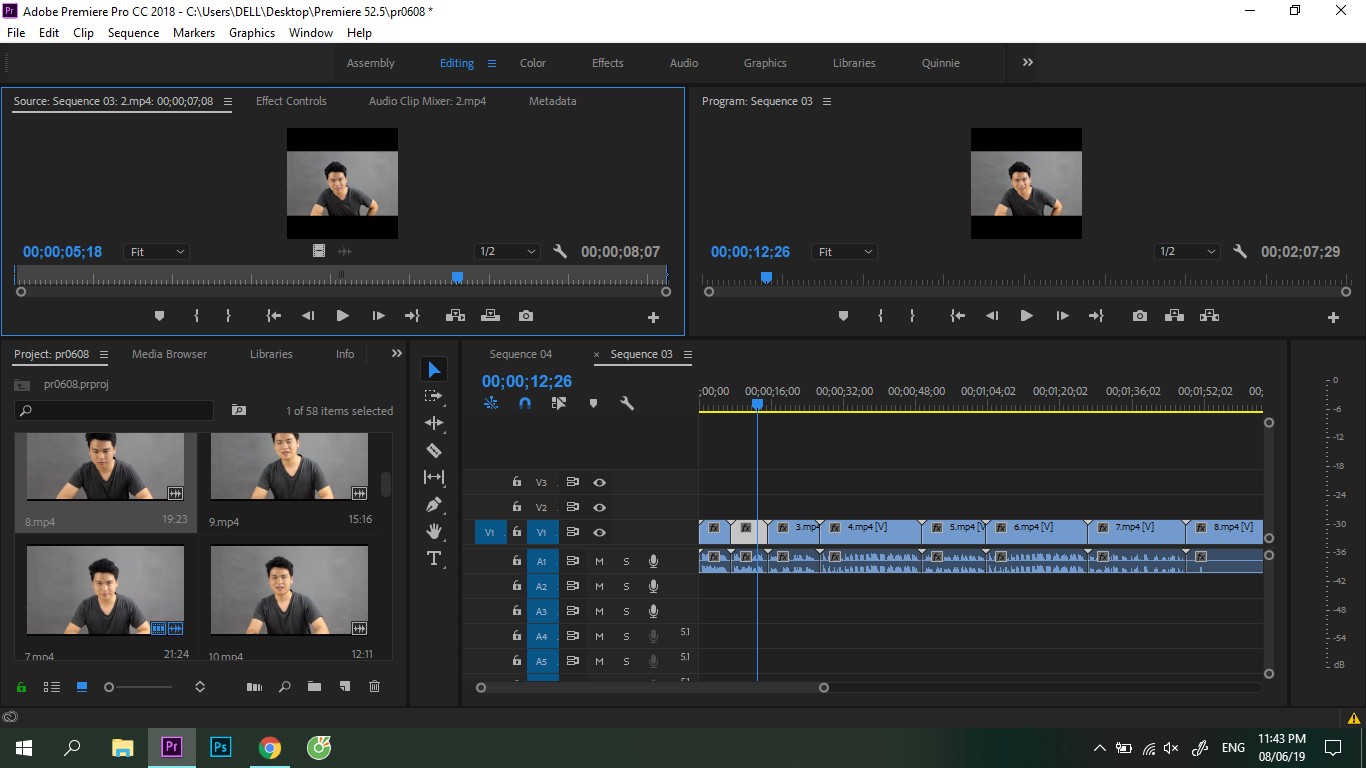Click the Project panel search field

pos(114,410)
